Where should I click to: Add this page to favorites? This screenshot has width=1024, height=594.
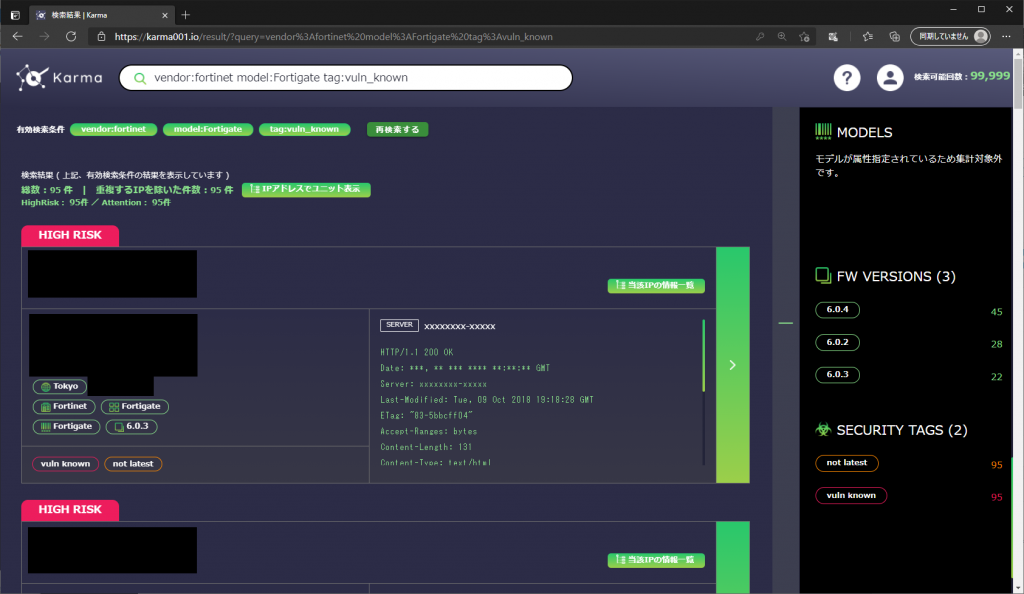pyautogui.click(x=805, y=37)
